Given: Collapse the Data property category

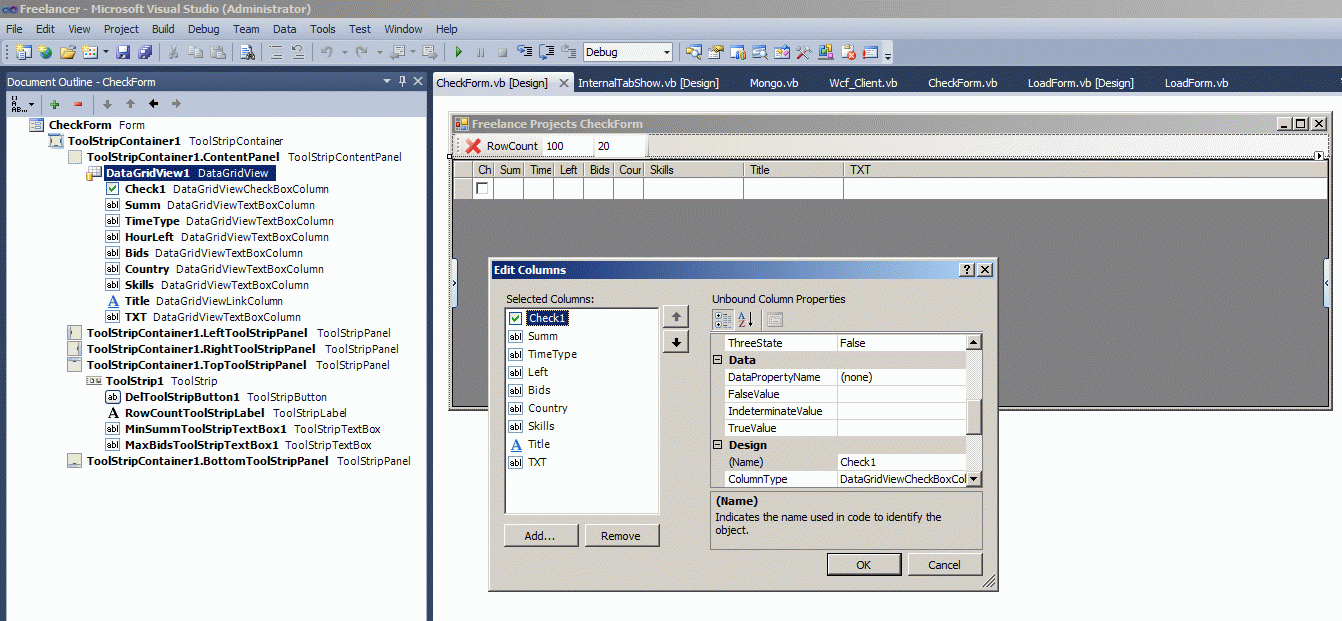Looking at the screenshot, I should coord(718,360).
